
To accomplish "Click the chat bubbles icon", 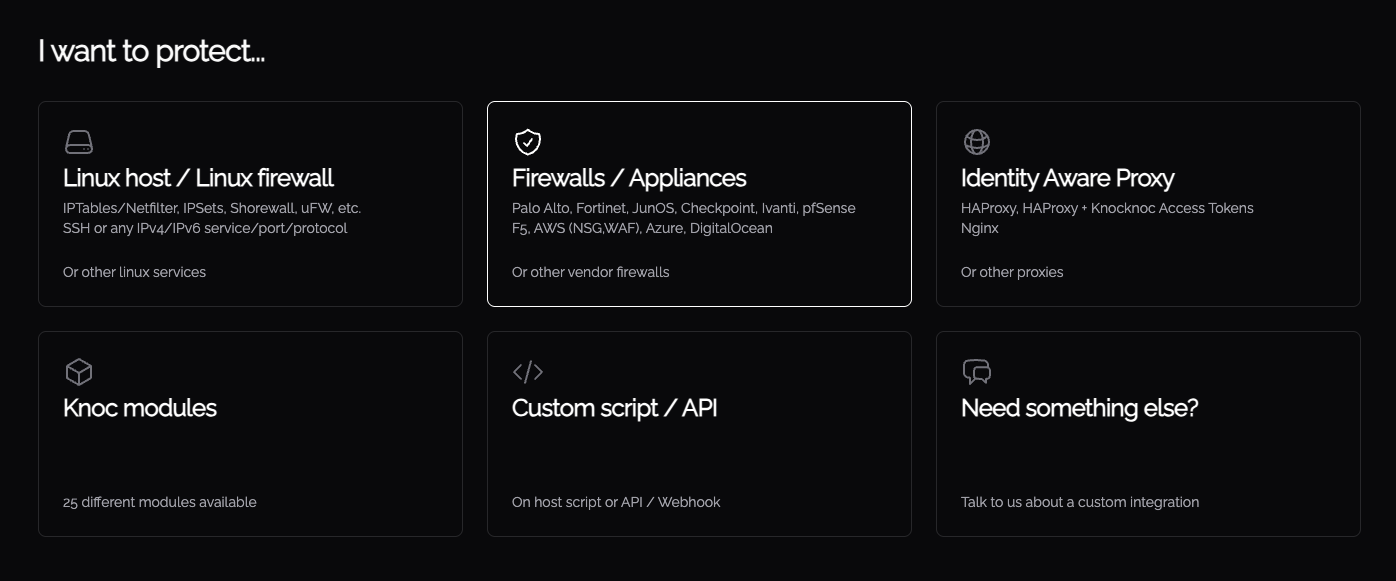I will tap(977, 372).
